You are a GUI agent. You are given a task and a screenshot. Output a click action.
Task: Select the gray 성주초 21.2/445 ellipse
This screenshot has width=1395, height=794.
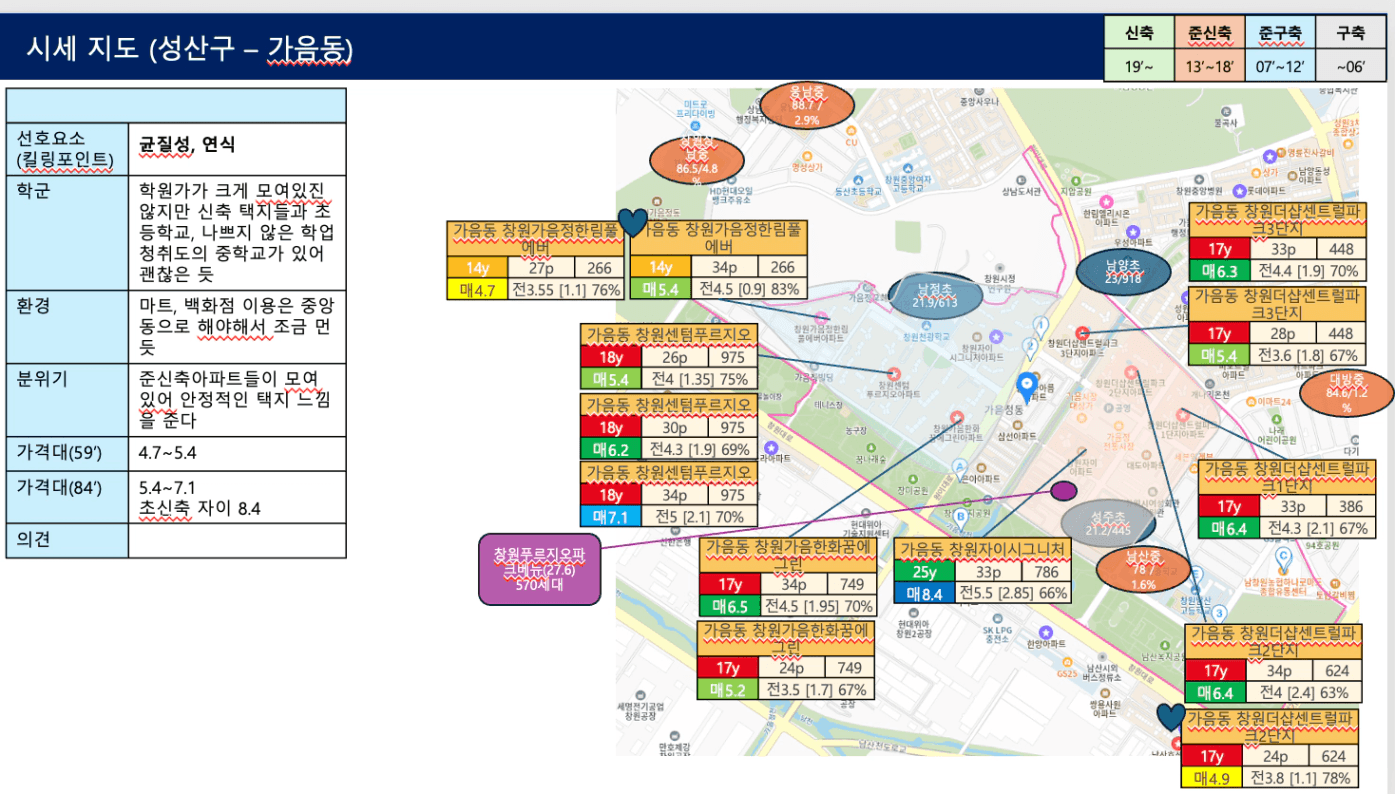point(1107,523)
